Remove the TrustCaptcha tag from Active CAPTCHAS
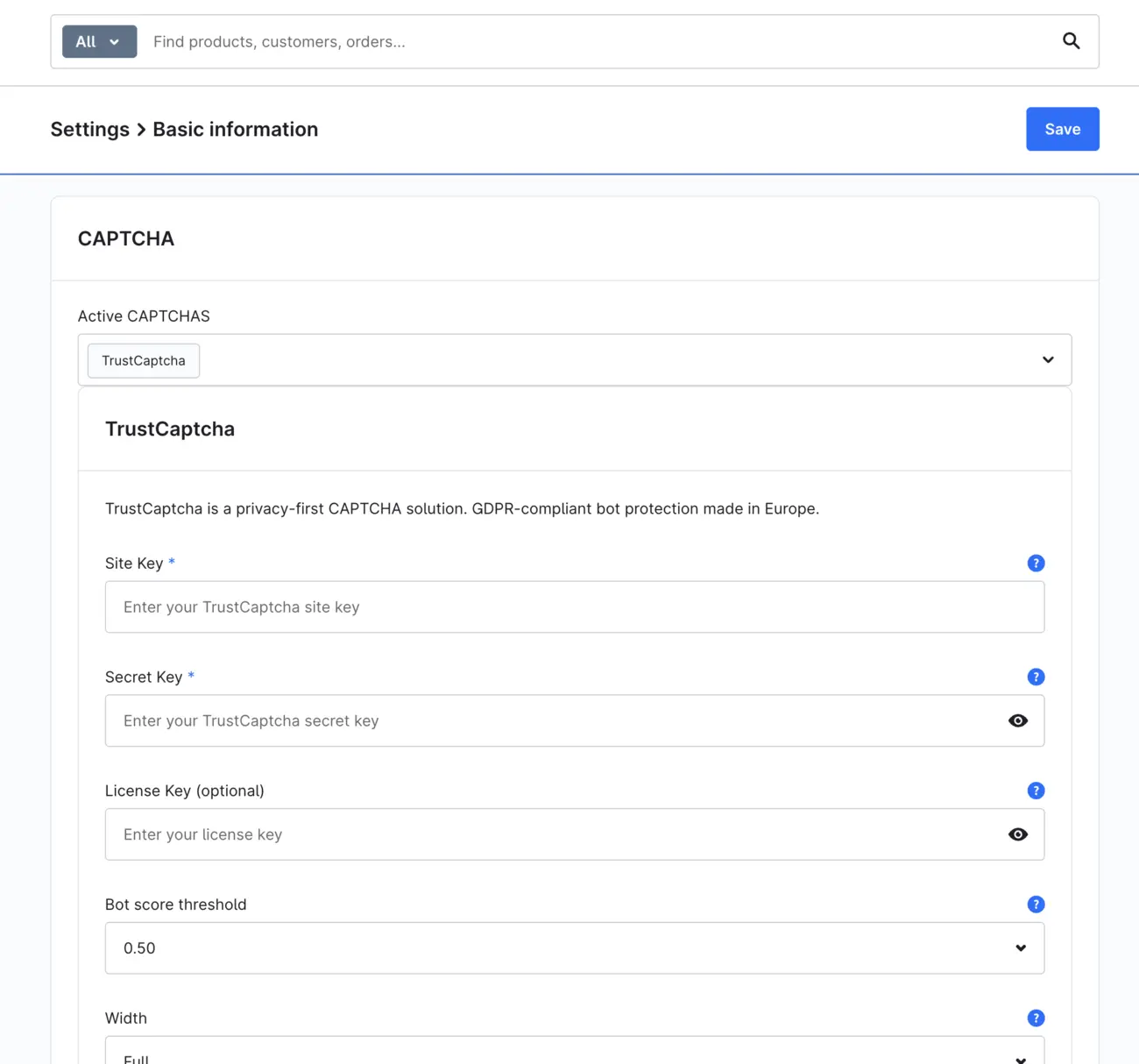The width and height of the screenshot is (1139, 1064). coord(143,360)
